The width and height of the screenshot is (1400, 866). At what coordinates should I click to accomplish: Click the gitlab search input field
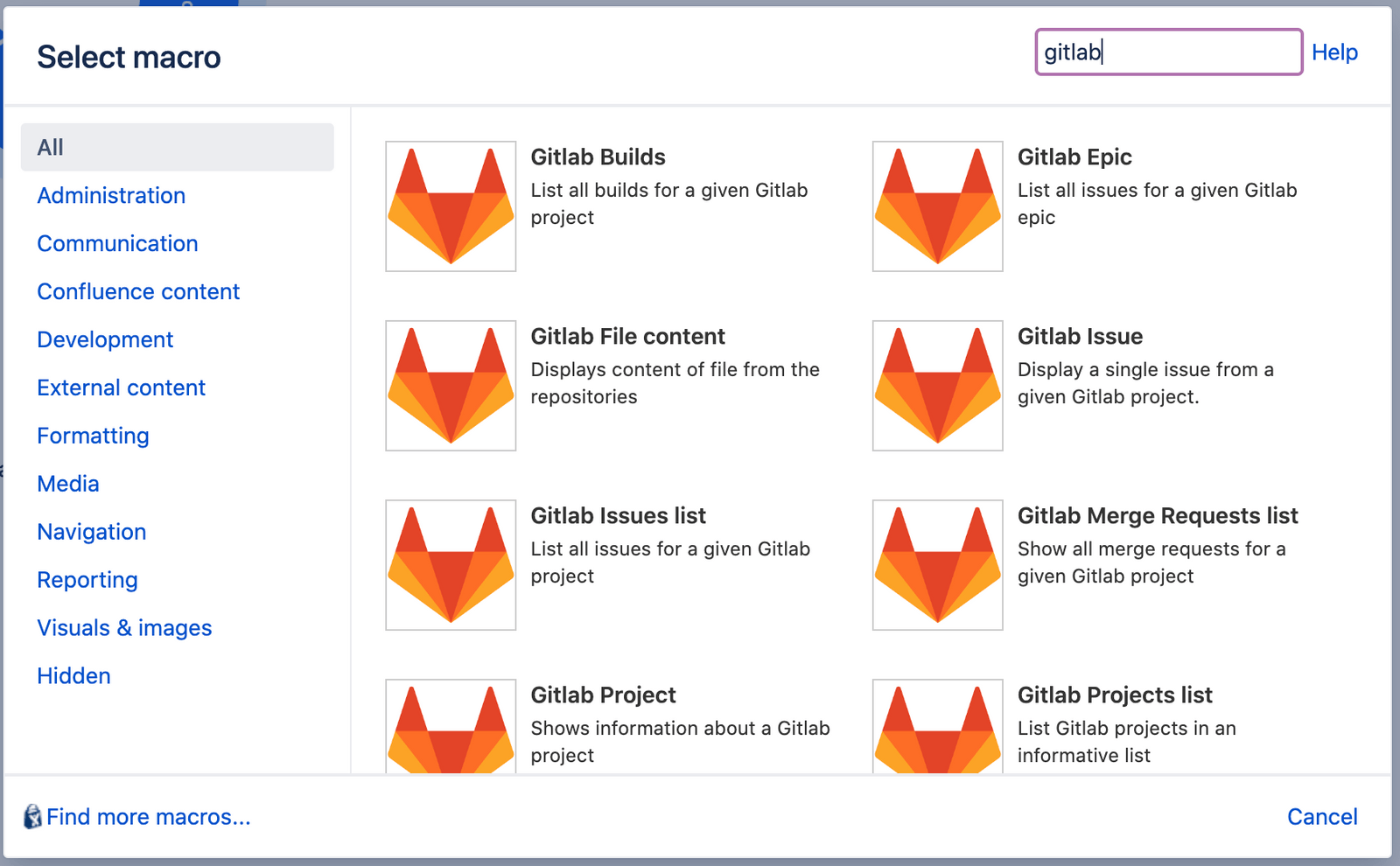coord(1167,52)
